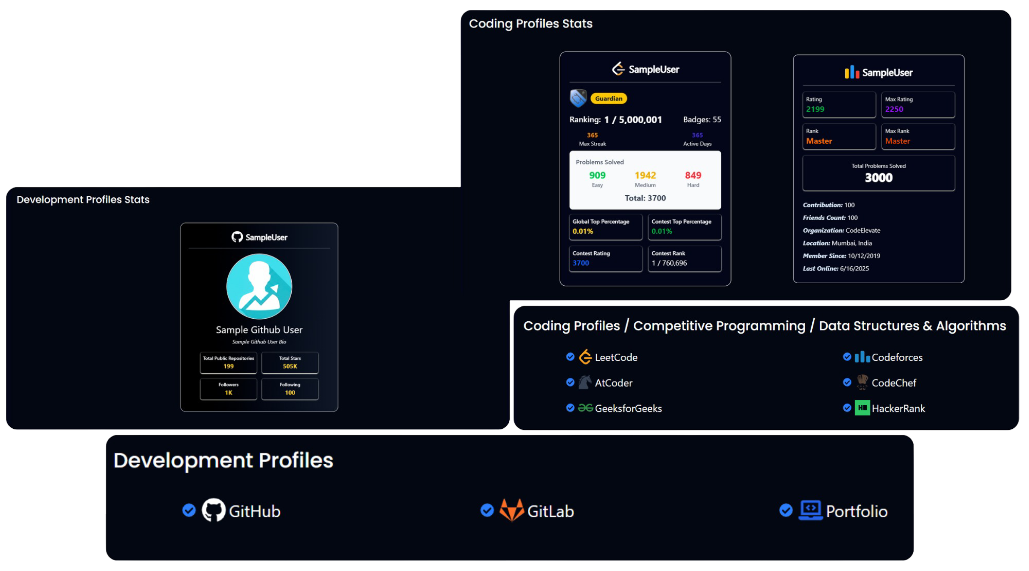Click the Guardian shield badge icon
The width and height of the screenshot is (1029, 571).
[578, 98]
